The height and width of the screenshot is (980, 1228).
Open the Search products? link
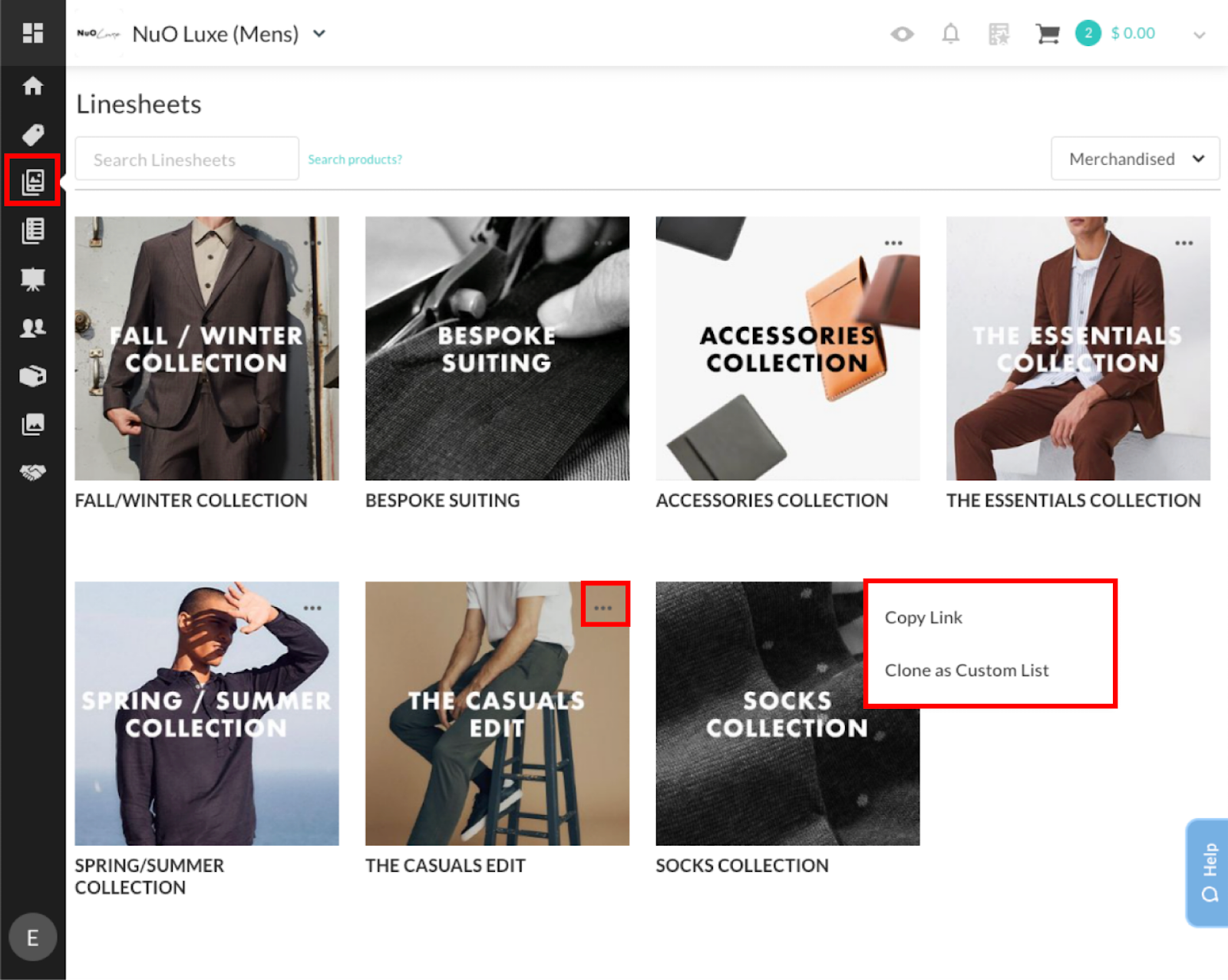click(x=355, y=159)
